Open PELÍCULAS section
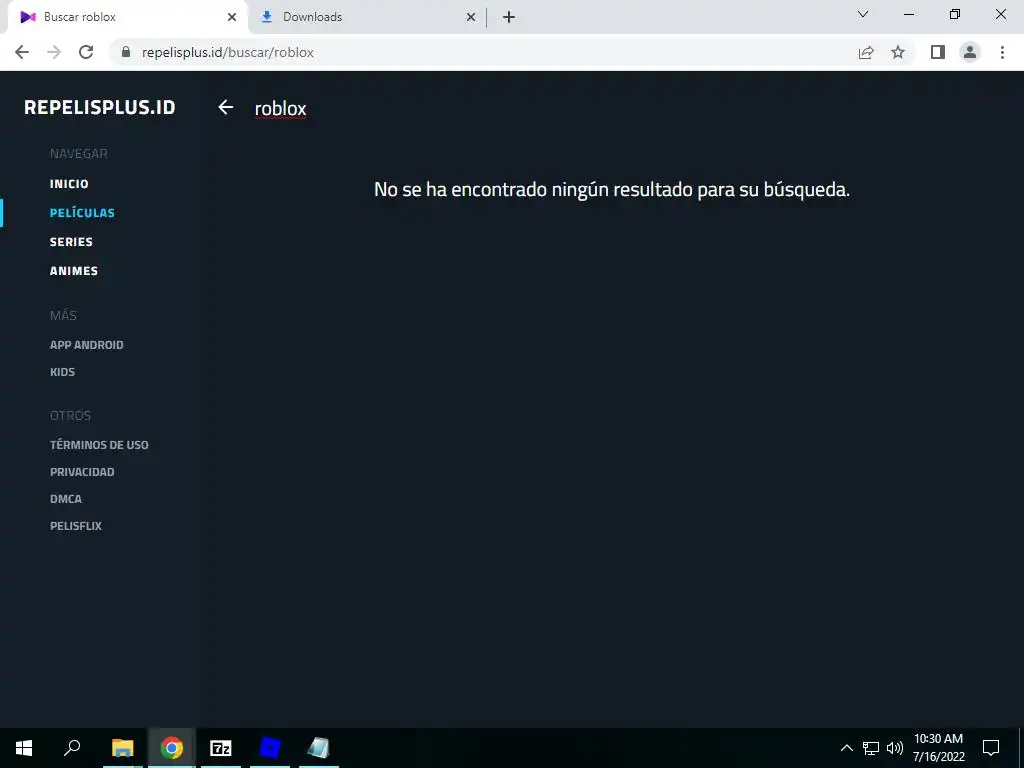Viewport: 1024px width, 768px height. (x=82, y=213)
